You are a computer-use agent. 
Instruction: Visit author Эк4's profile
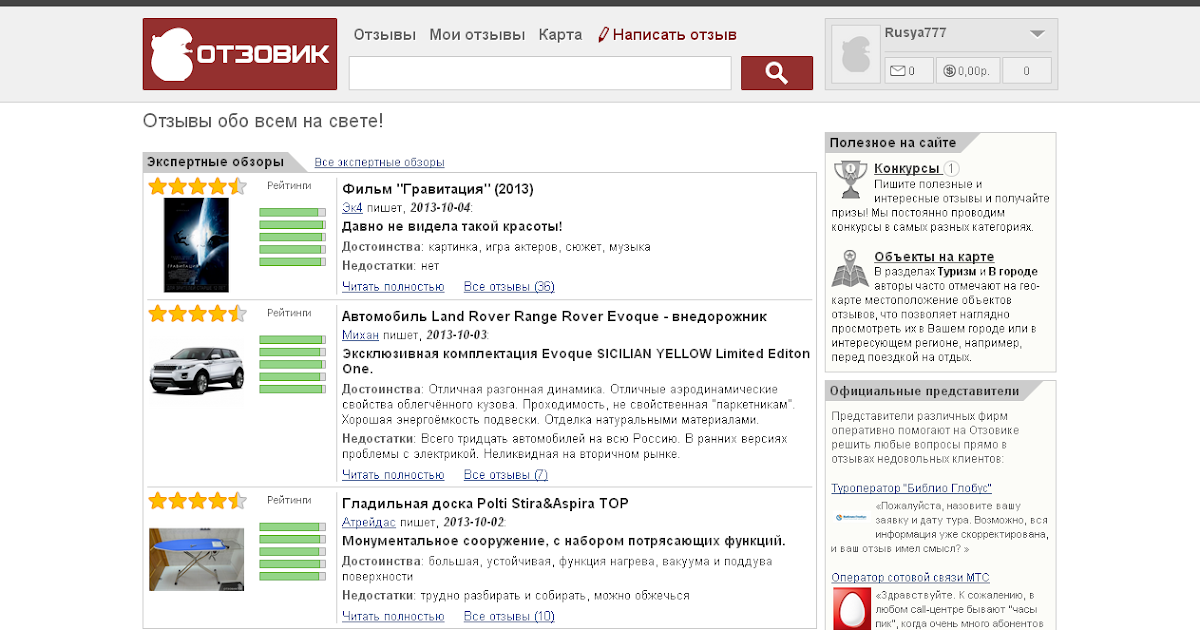[x=352, y=208]
